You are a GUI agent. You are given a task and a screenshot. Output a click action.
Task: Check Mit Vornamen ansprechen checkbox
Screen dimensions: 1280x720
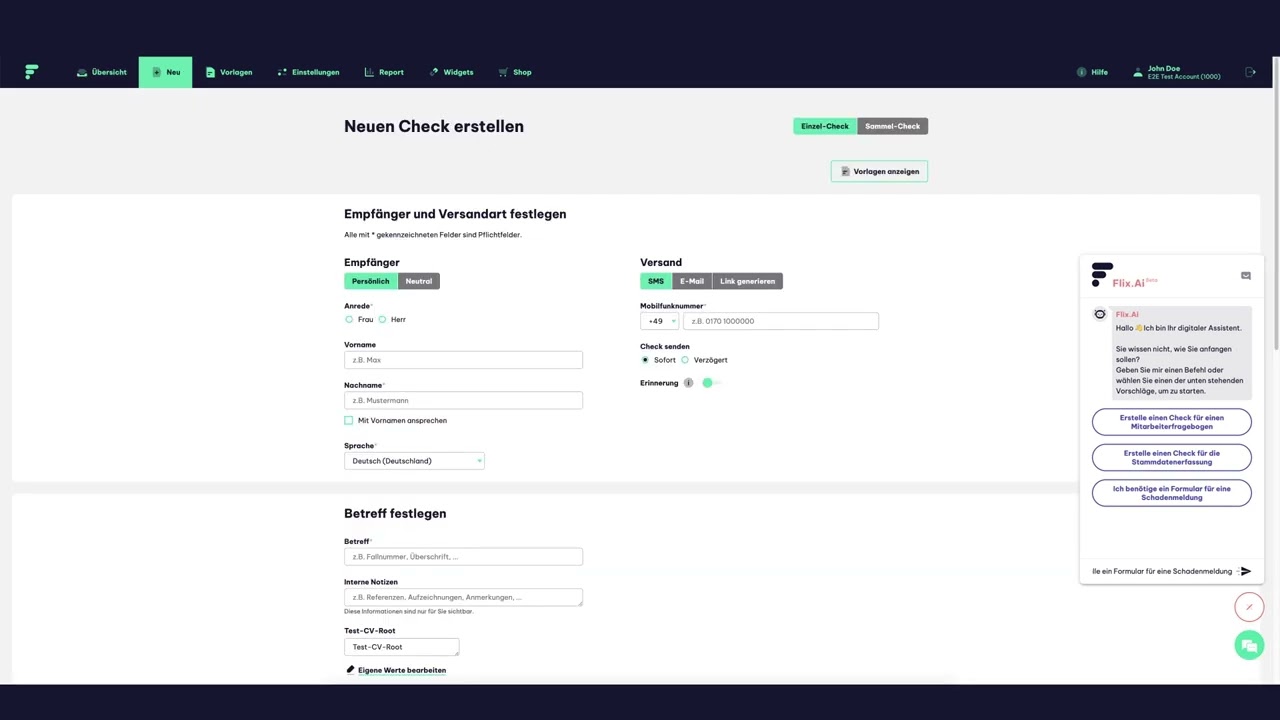[349, 420]
